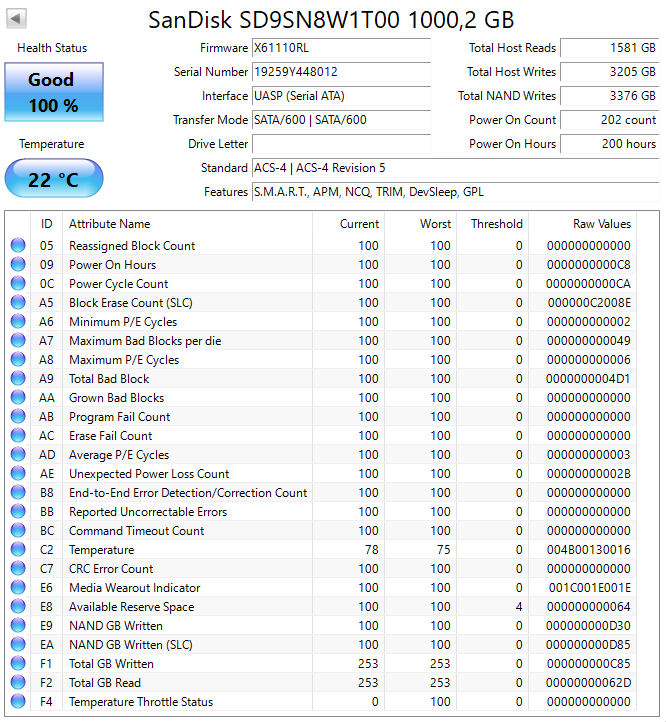Click the Standard field ACS-4 Revision 5
This screenshot has height=722, width=666.
(456, 168)
